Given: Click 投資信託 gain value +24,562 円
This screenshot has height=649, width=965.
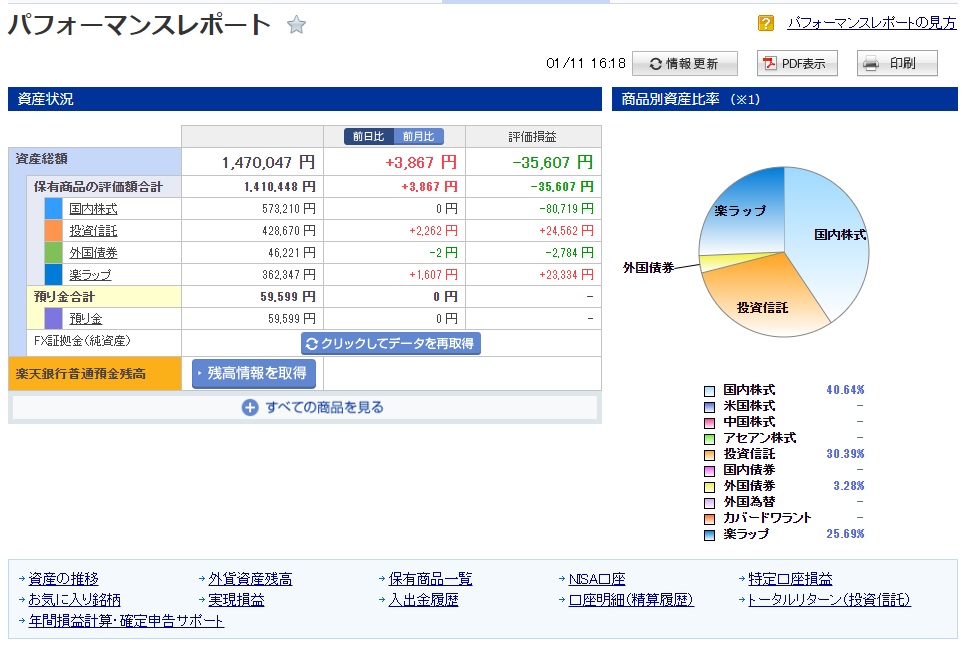Looking at the screenshot, I should (566, 231).
